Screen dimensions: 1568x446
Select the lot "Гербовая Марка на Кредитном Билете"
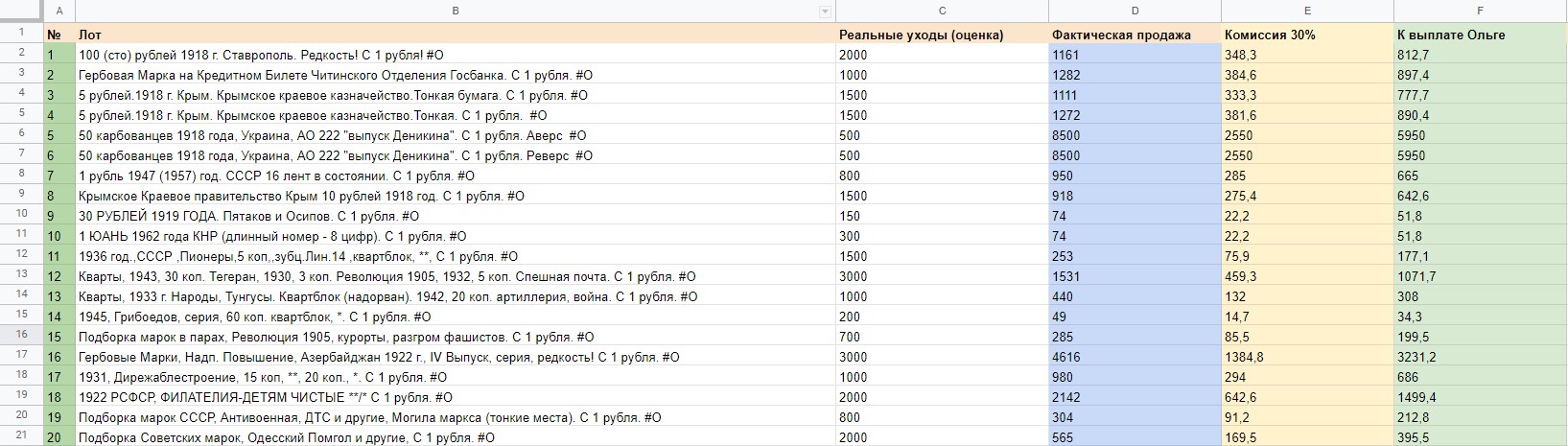click(456, 75)
